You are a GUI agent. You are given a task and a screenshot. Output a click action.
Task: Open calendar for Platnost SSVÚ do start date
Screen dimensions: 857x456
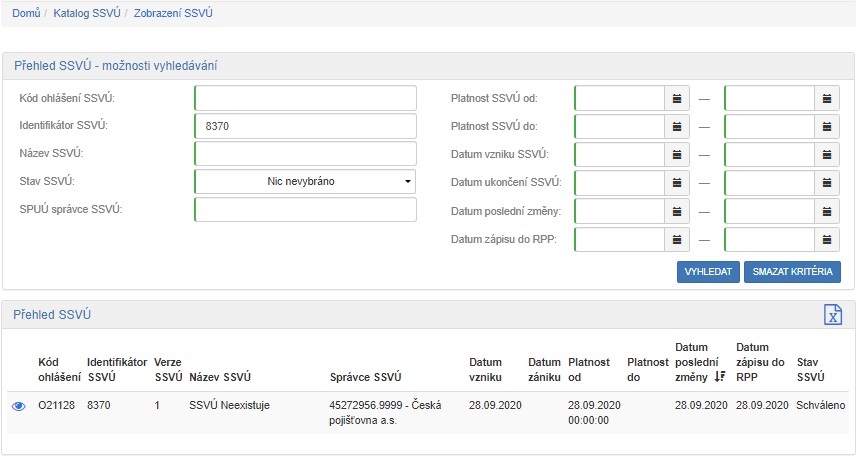[677, 126]
